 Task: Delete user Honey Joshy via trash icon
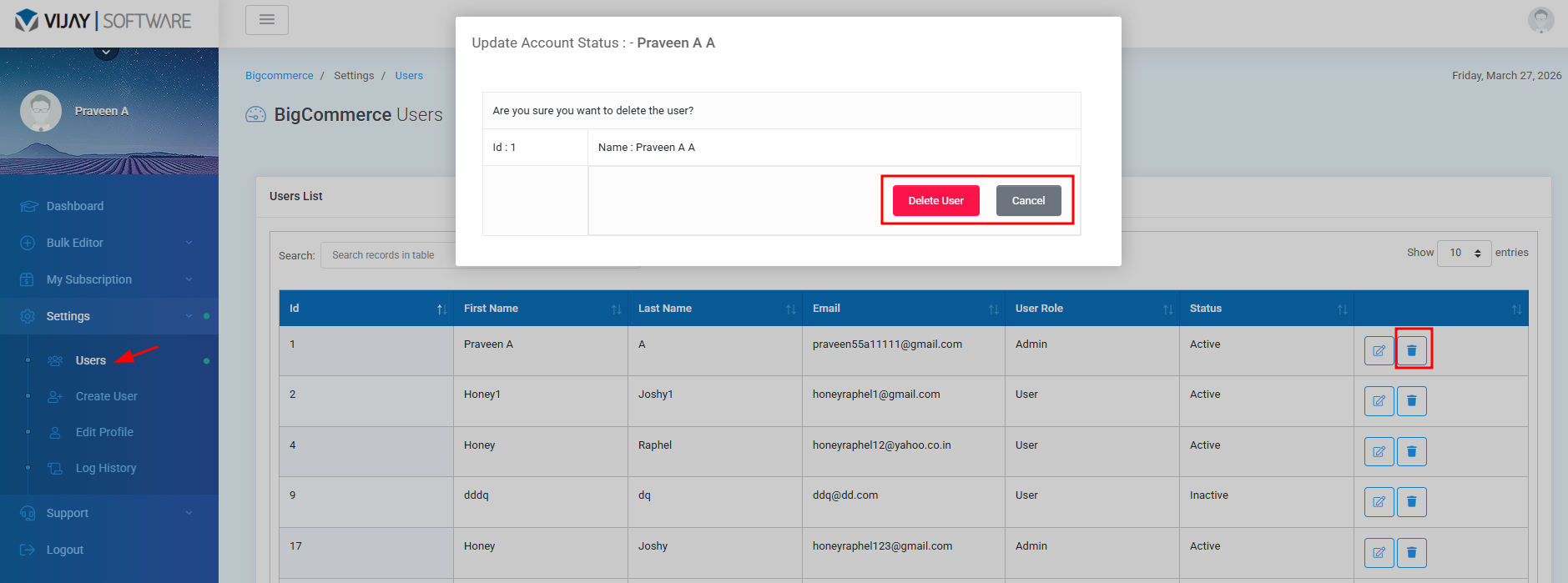(x=1412, y=552)
